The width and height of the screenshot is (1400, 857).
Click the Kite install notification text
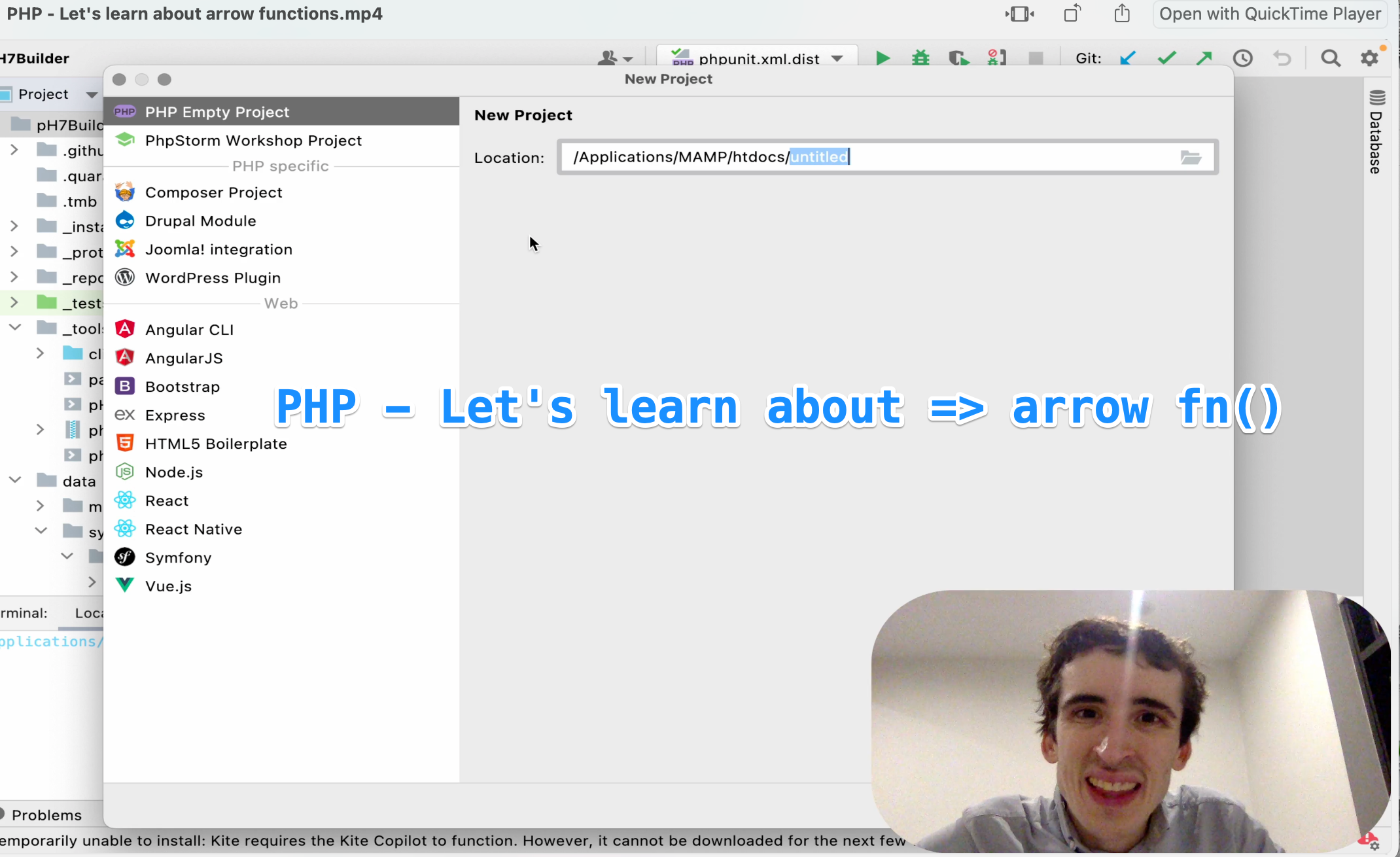coord(453,841)
